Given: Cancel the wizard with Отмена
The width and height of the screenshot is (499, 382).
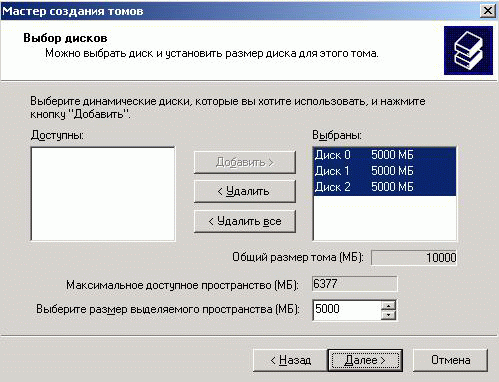Looking at the screenshot, I should point(450,360).
